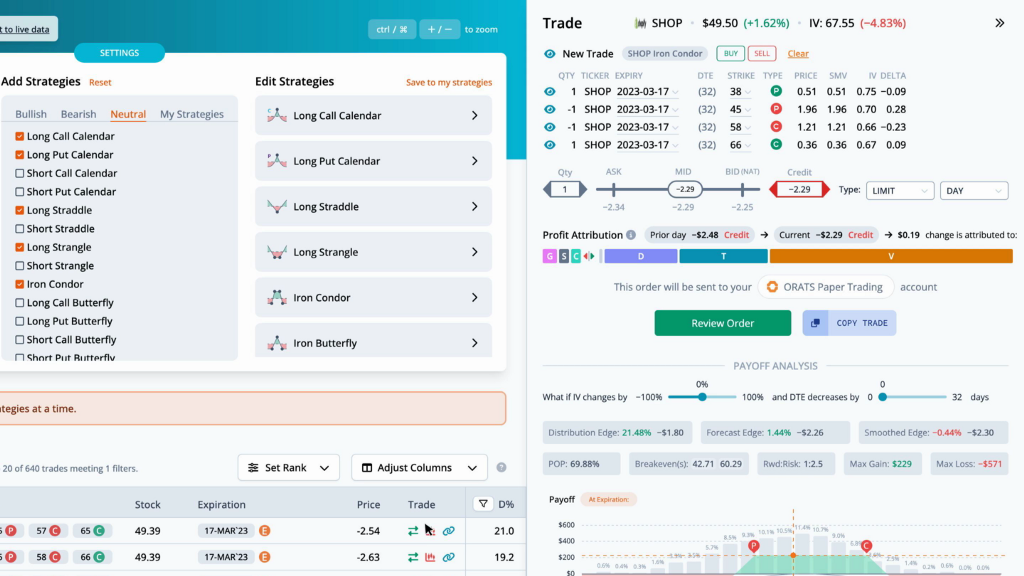Adjust the IV change slider handle
The image size is (1024, 576).
(702, 397)
